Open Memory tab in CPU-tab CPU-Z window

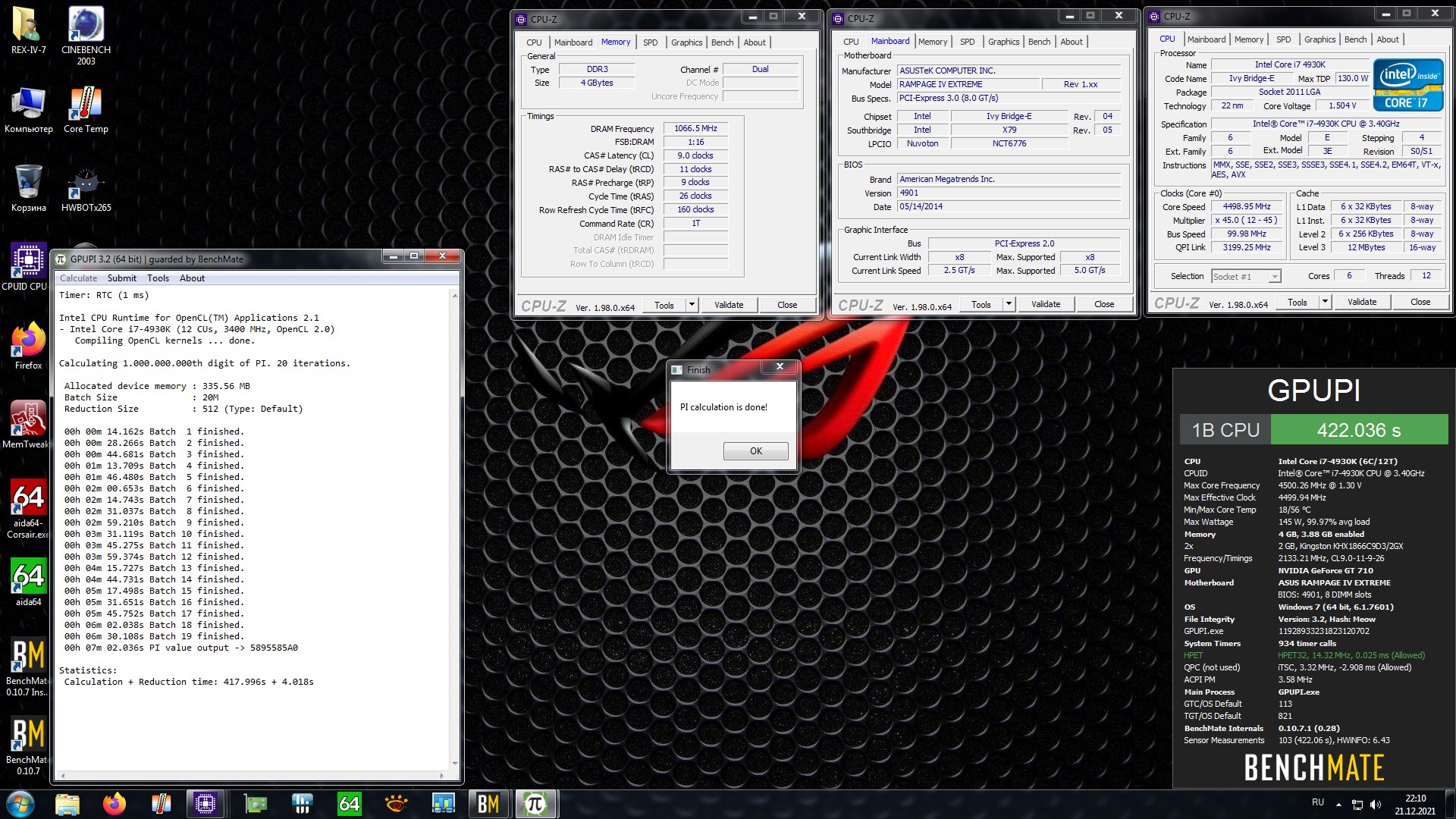click(1248, 39)
